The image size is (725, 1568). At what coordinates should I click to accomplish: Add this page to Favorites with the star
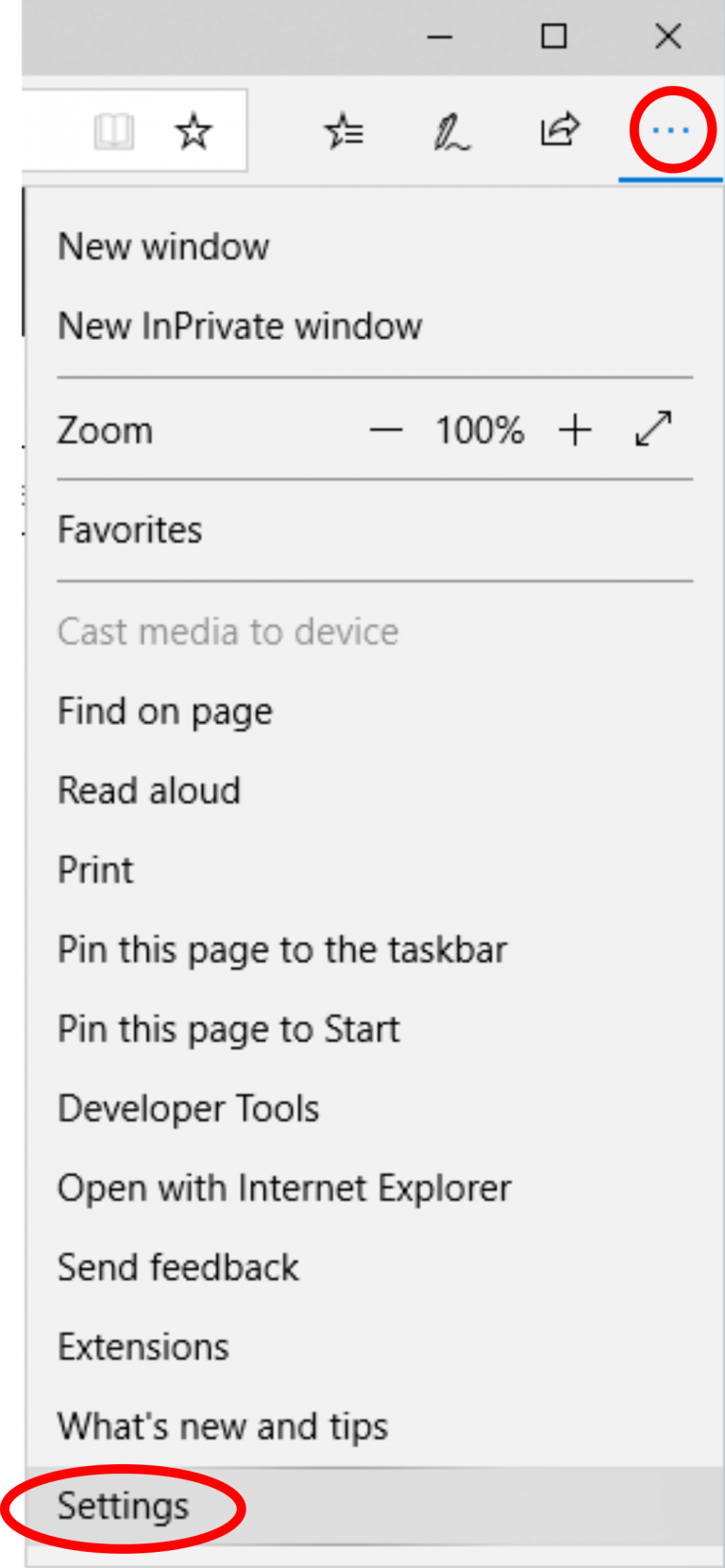(193, 131)
